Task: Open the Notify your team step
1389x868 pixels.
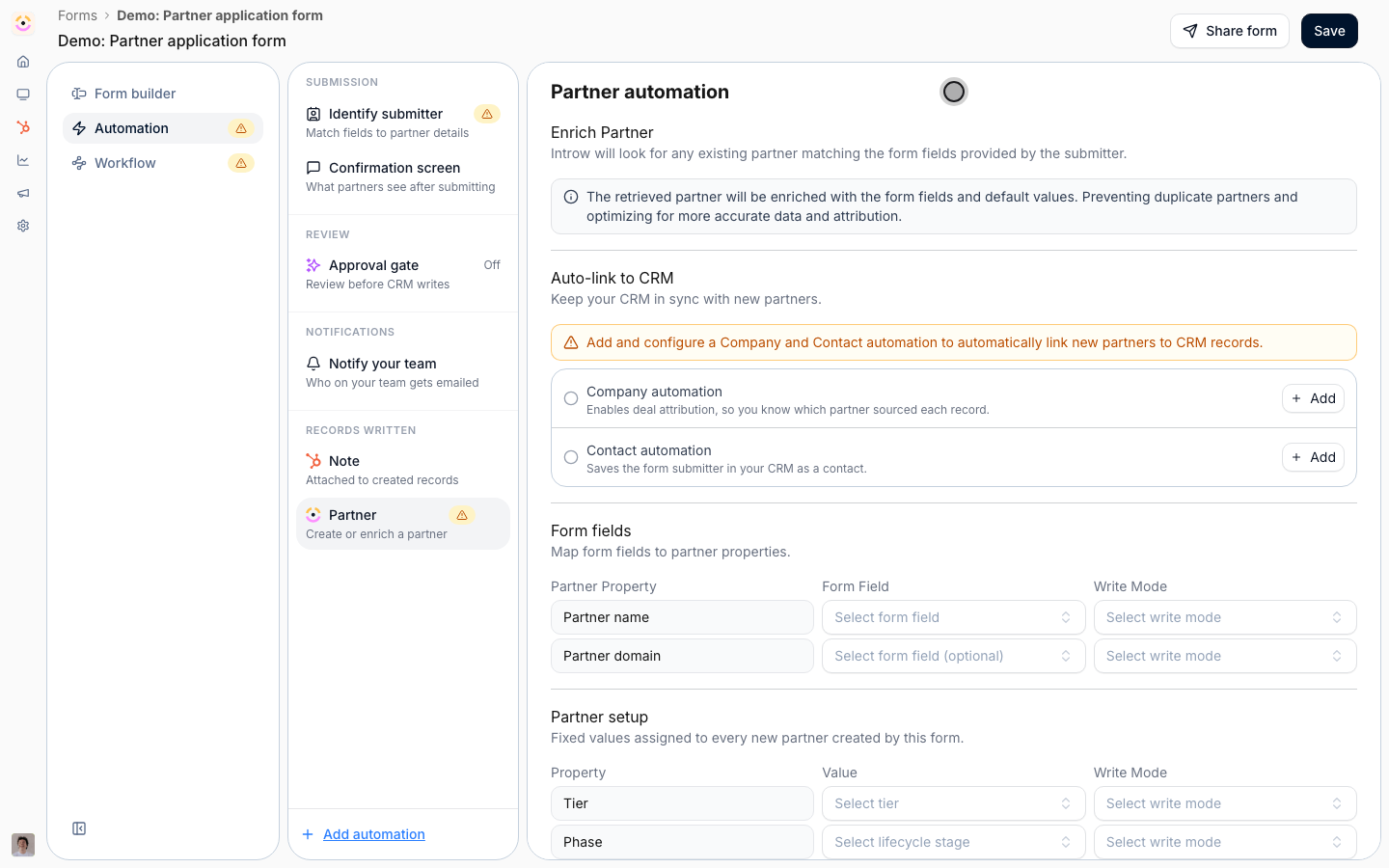Action: point(403,372)
